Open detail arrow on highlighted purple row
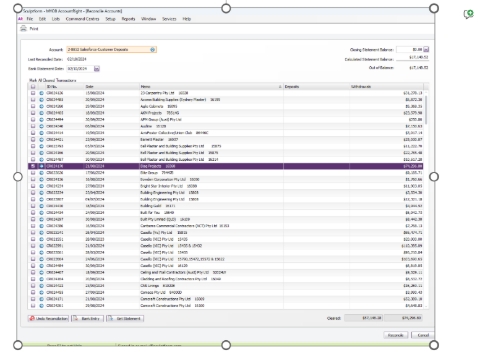This screenshot has height=360, width=480. tap(41, 166)
